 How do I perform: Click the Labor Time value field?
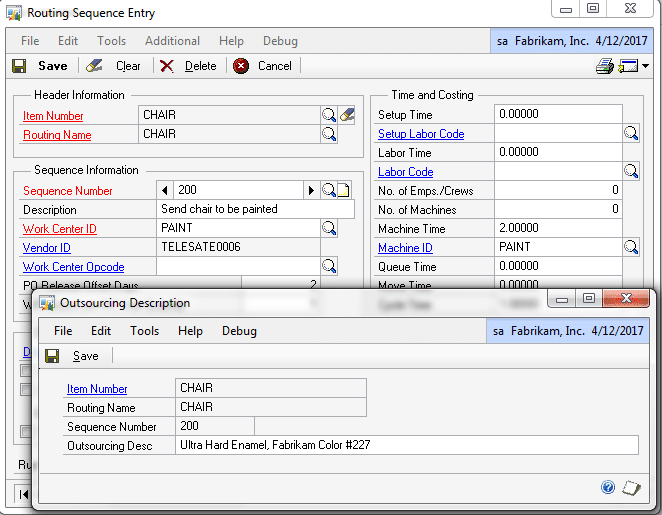[558, 152]
